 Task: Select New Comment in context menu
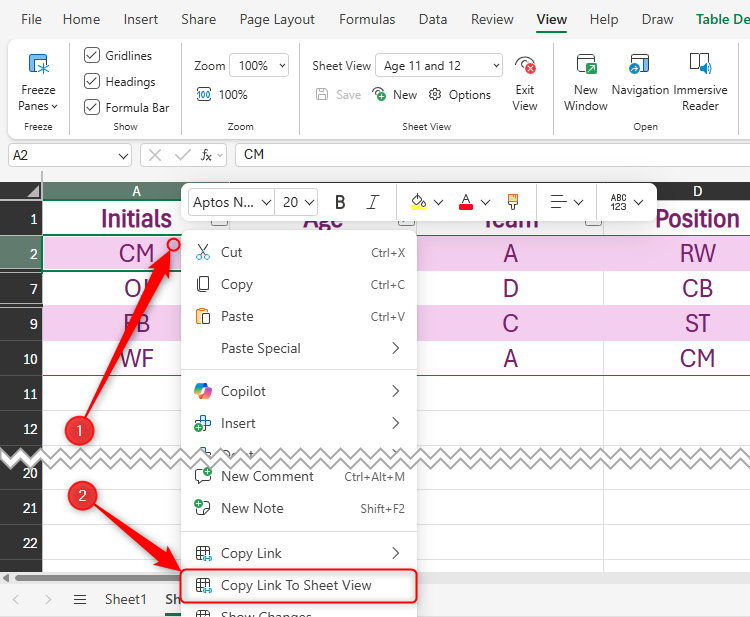click(x=299, y=476)
